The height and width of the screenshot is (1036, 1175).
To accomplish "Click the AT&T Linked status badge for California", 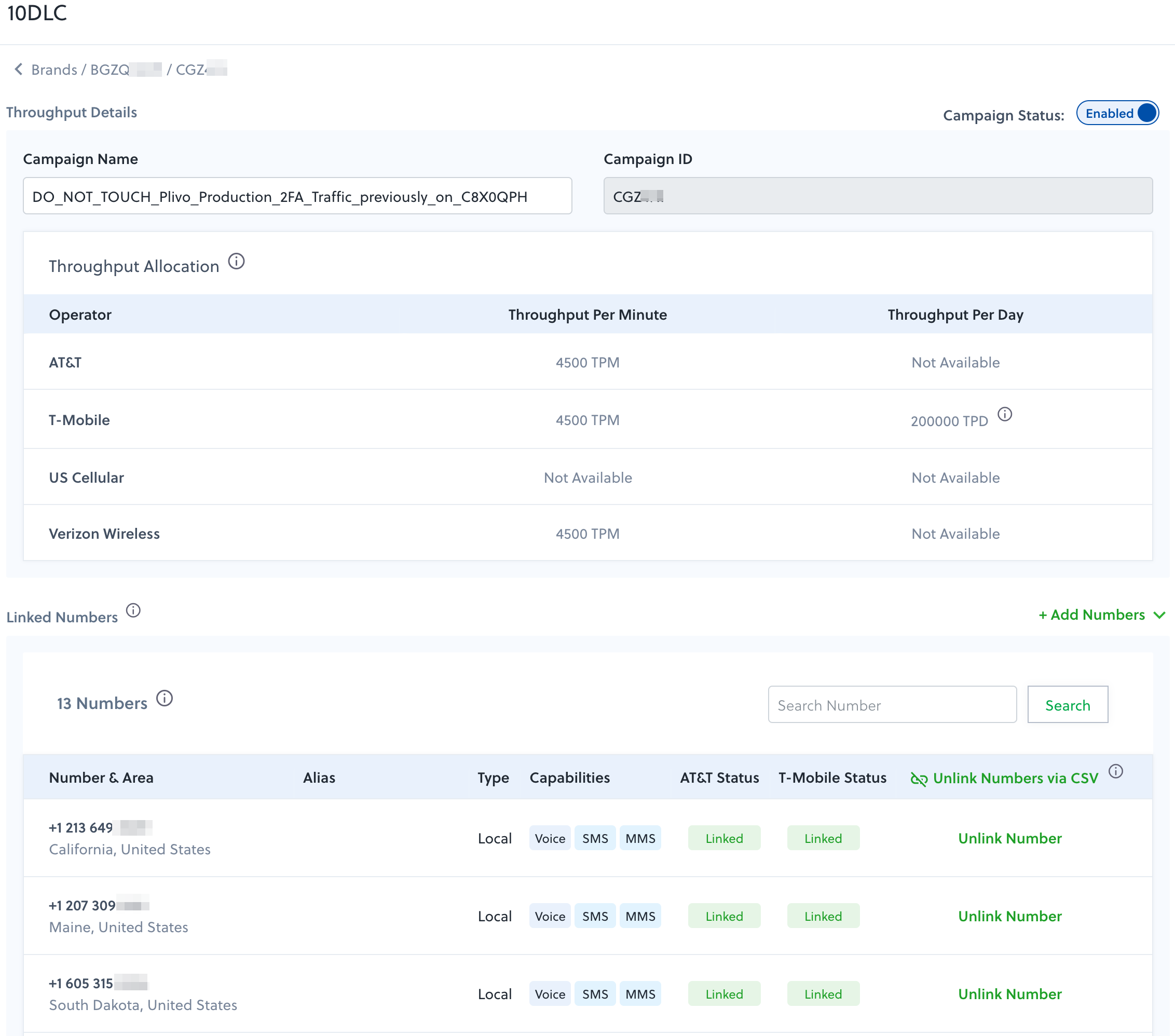I will tap(724, 838).
